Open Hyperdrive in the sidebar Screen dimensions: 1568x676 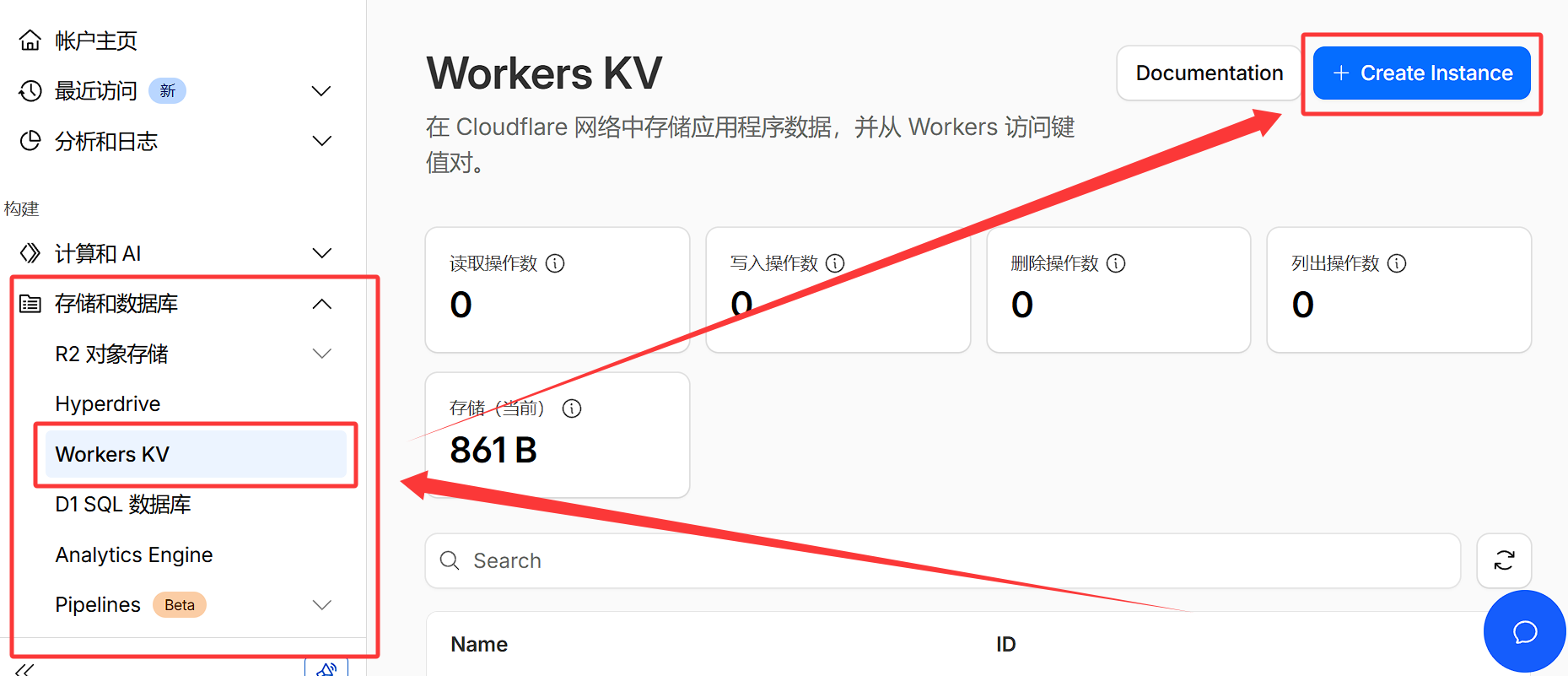coord(108,404)
